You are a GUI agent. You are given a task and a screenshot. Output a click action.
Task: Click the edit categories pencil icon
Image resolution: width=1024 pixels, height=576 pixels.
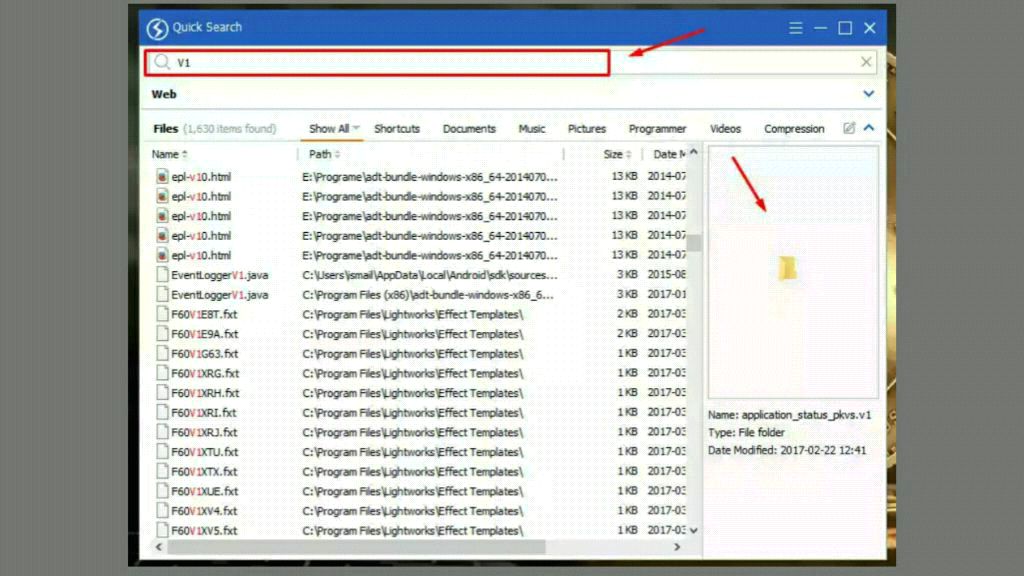click(849, 128)
